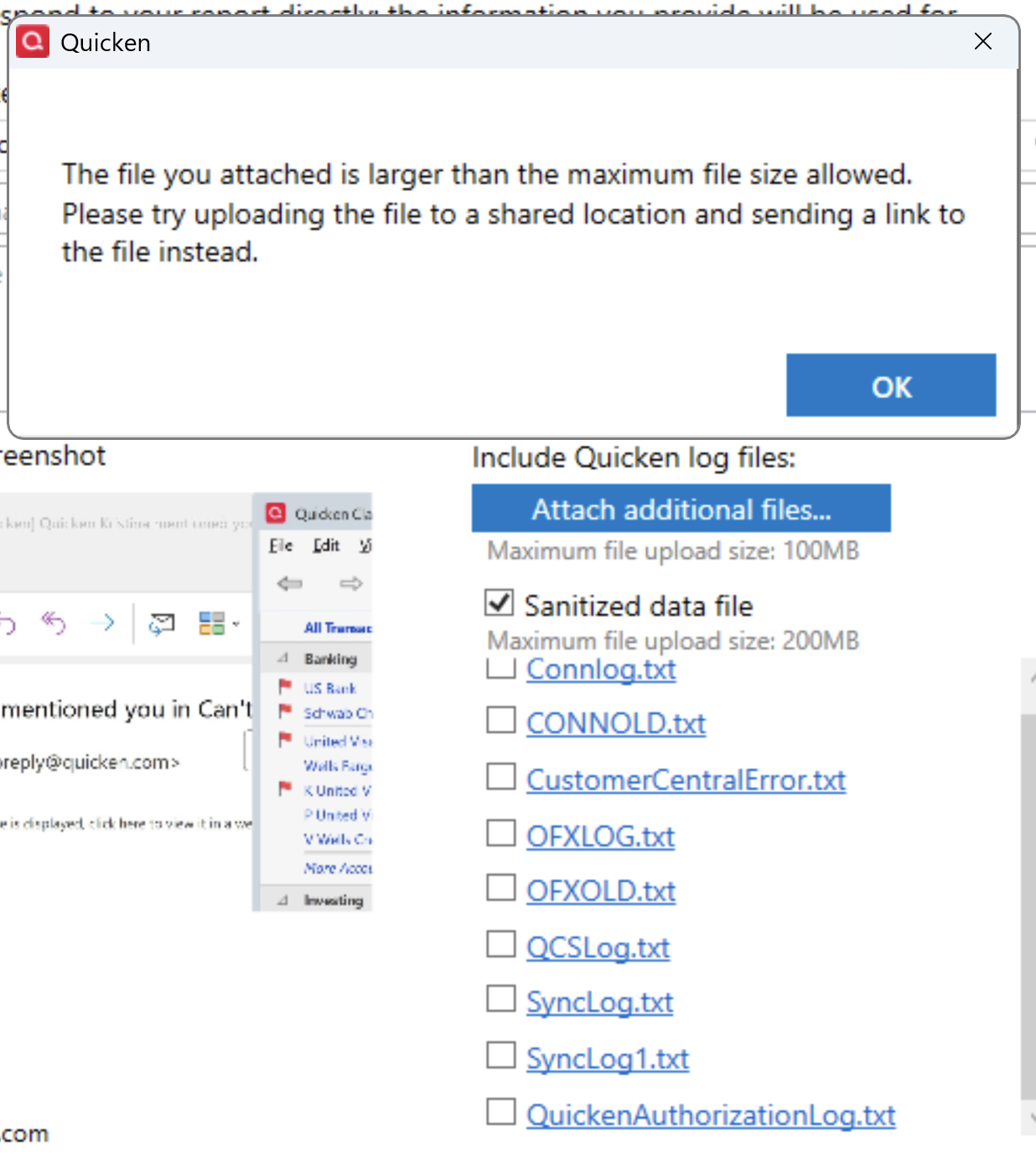The width and height of the screenshot is (1036, 1164).
Task: Click the share-to-Teams icon in screenshot preview
Action: 162,623
